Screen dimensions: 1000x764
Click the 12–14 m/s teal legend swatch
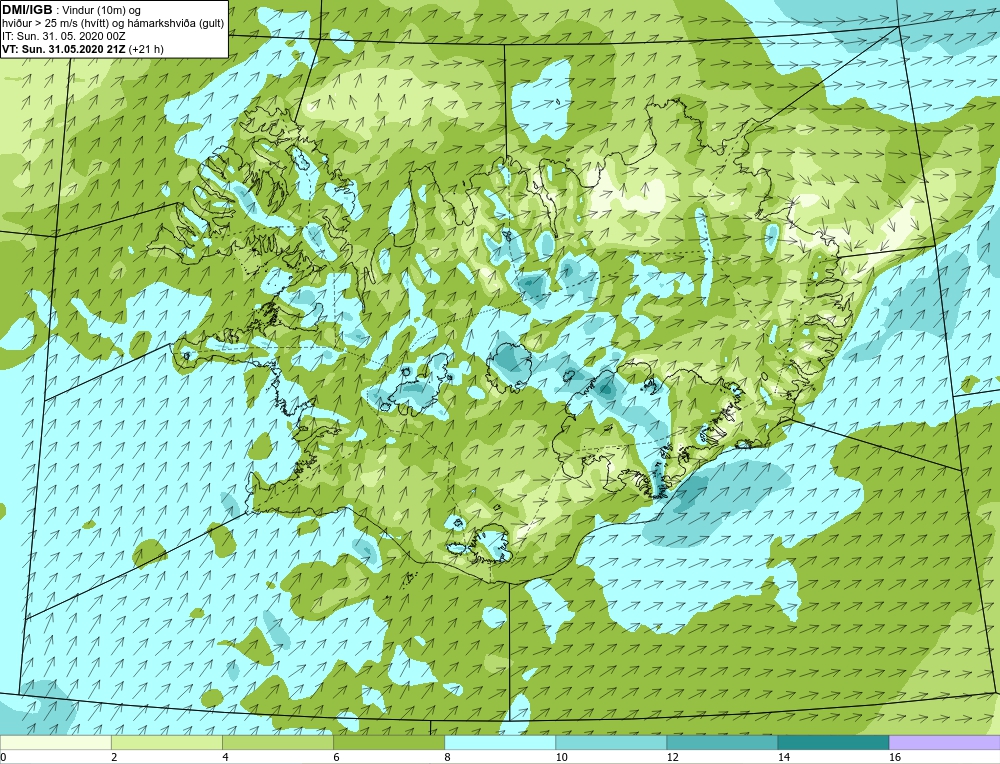pos(721,742)
